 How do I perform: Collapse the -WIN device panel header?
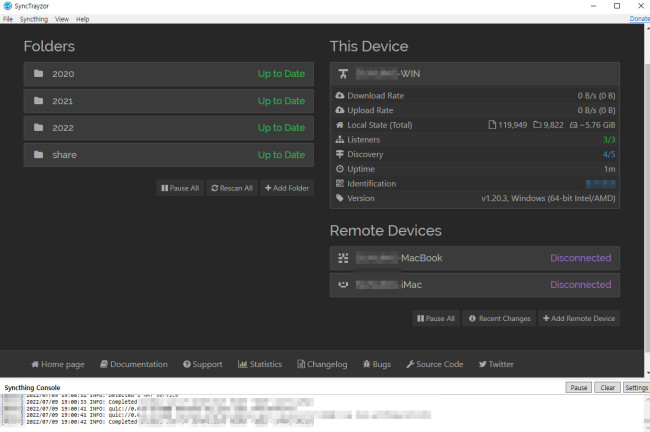click(x=475, y=74)
